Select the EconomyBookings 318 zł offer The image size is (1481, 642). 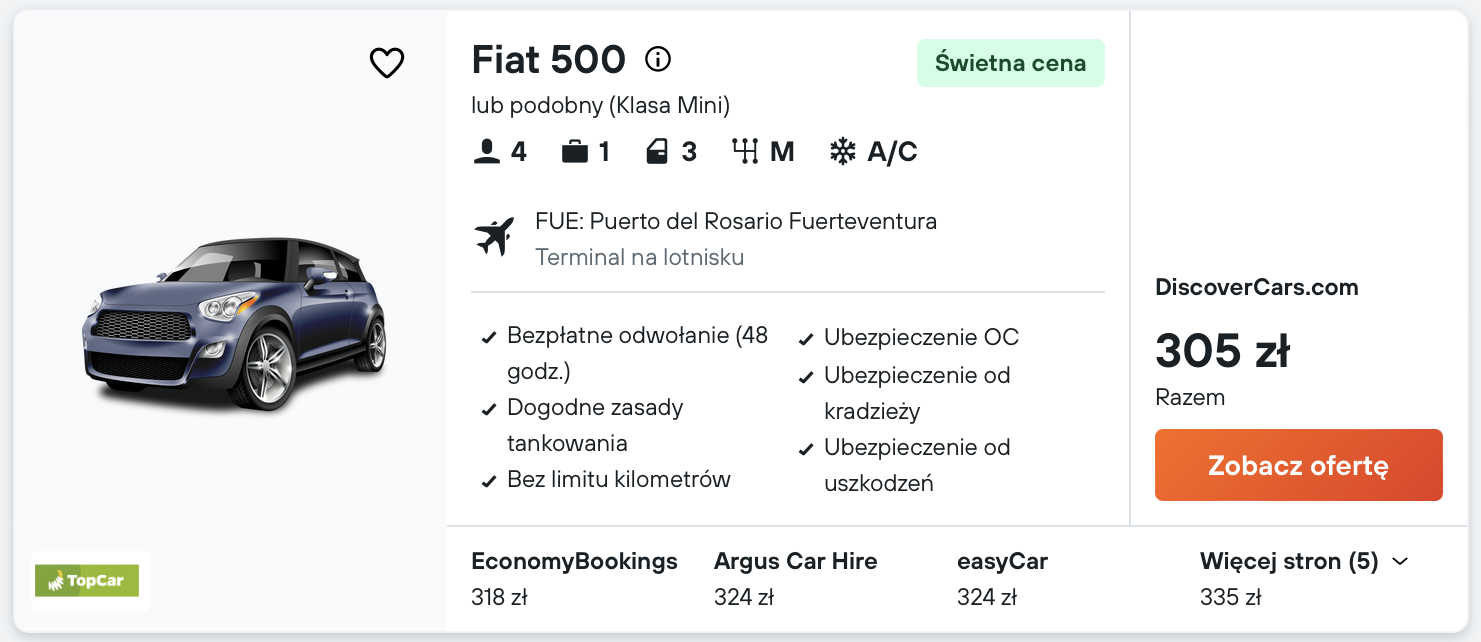[574, 579]
